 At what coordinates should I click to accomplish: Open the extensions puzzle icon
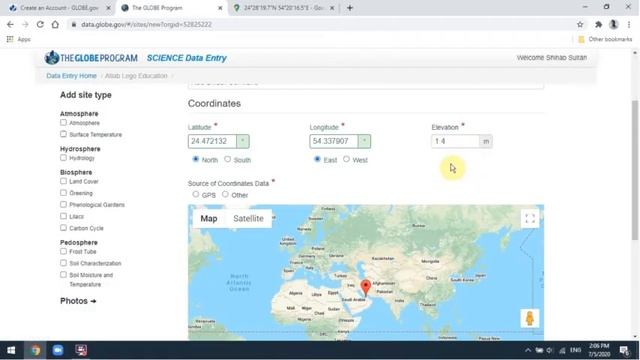(x=598, y=24)
